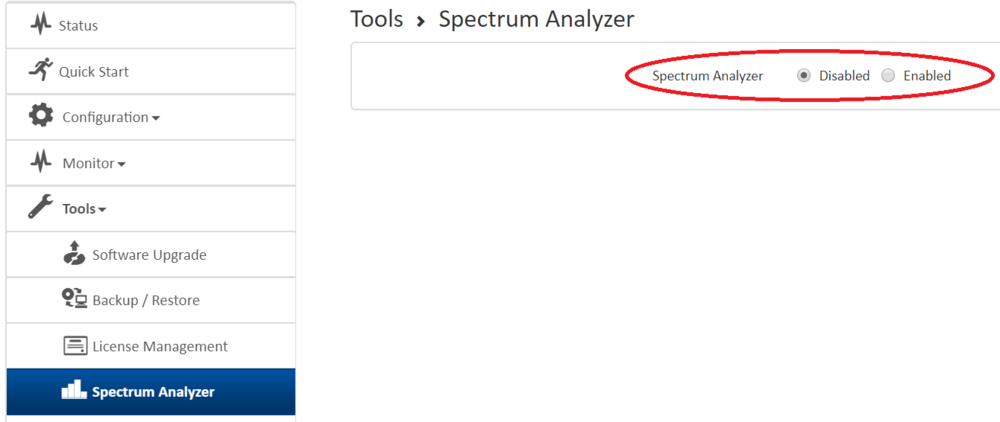Click the Spectrum Analyzer bar chart icon
Viewport: 1000px width, 422px height.
pyautogui.click(x=74, y=391)
